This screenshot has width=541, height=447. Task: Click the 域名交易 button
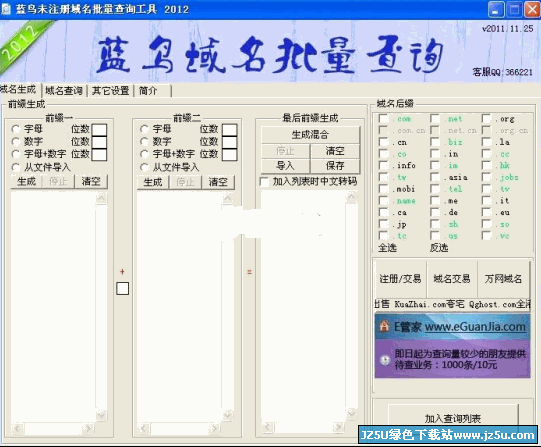click(452, 279)
